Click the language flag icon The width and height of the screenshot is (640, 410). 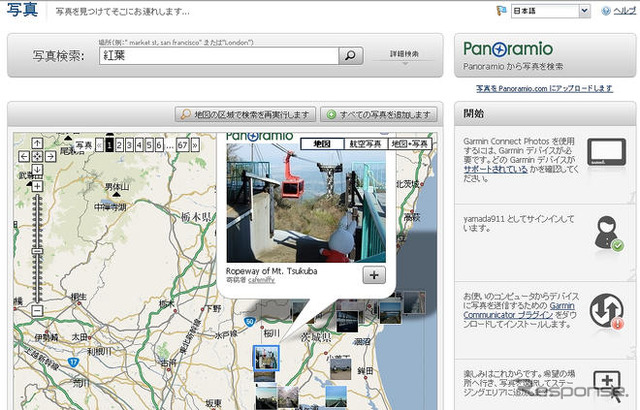[501, 11]
